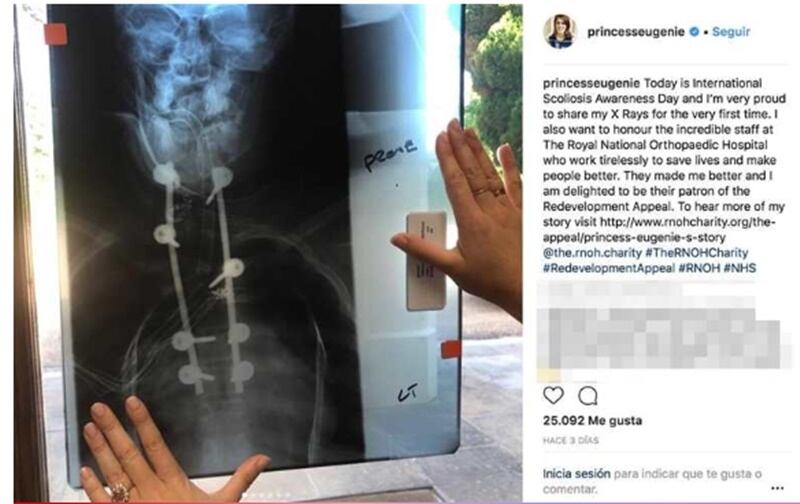Open the #NHS hashtag
The image size is (800, 504).
click(740, 268)
